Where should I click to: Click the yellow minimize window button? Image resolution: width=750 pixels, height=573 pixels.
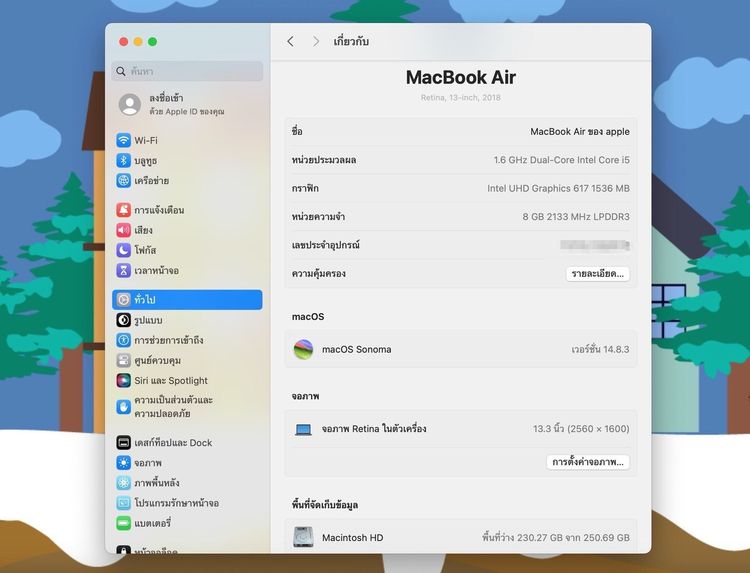click(x=138, y=42)
